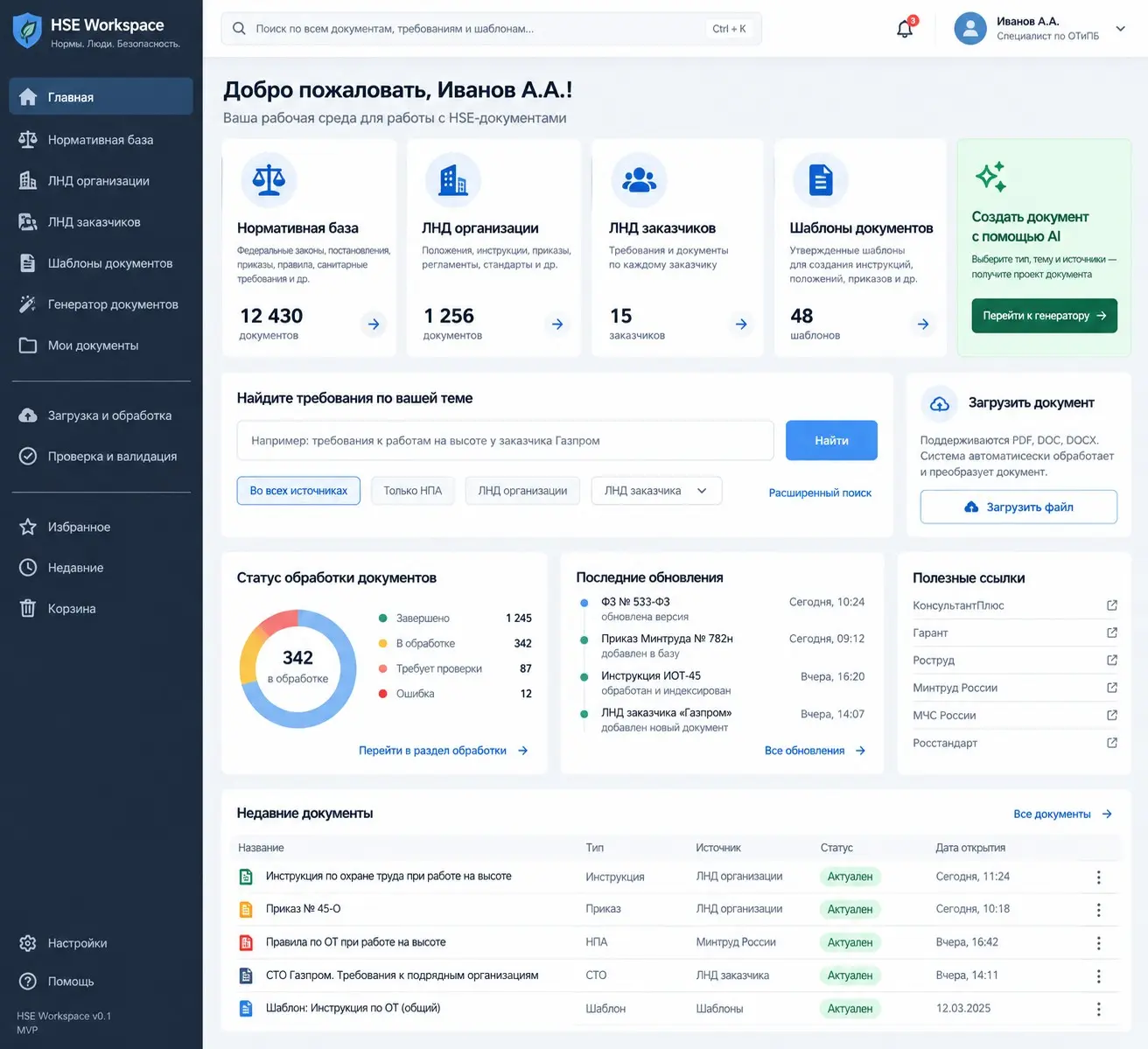Open the options menu for СТО Газпром row
The width and height of the screenshot is (1148, 1049).
coord(1098,976)
